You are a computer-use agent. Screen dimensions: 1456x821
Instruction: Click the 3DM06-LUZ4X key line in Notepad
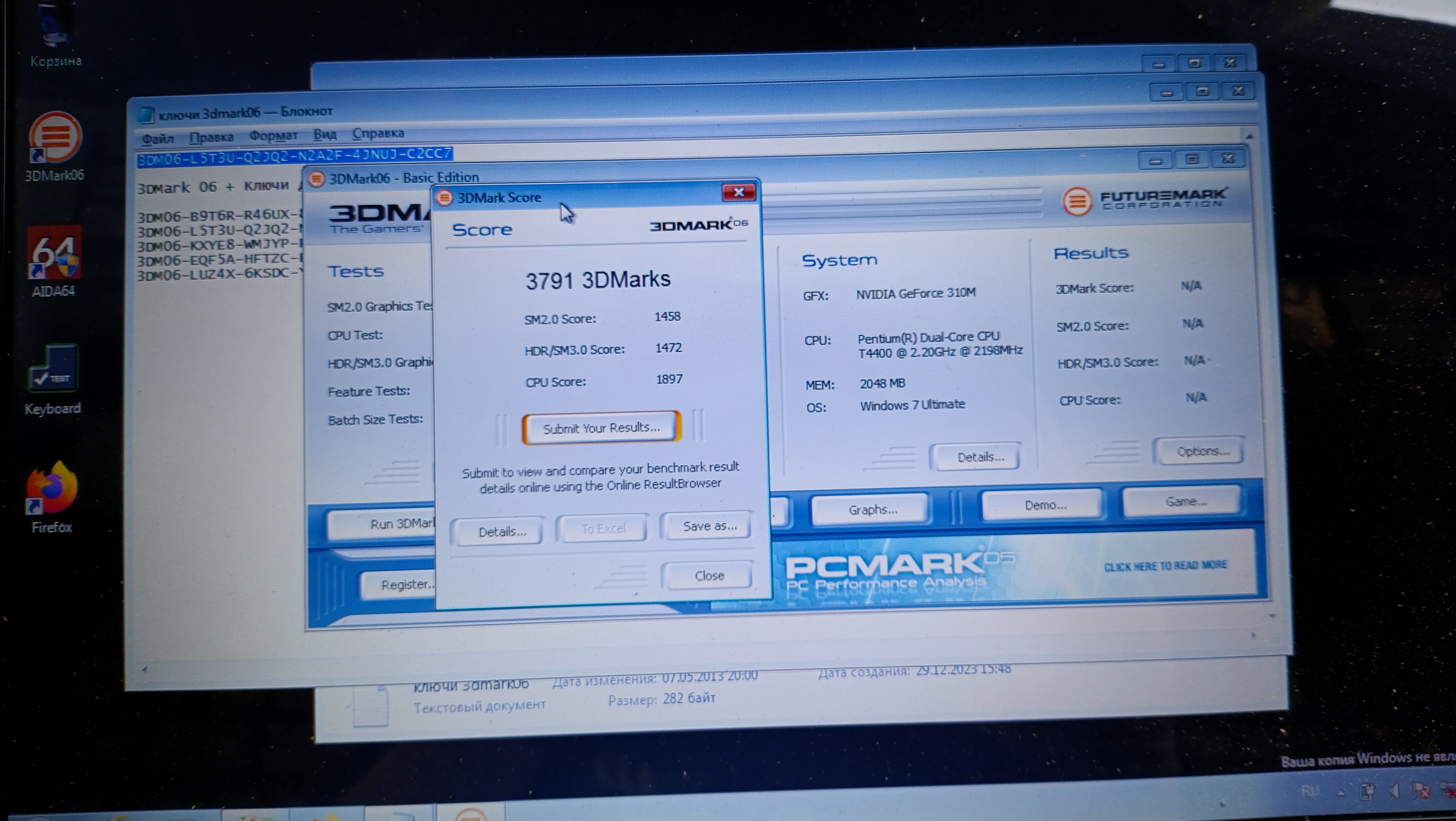point(220,275)
